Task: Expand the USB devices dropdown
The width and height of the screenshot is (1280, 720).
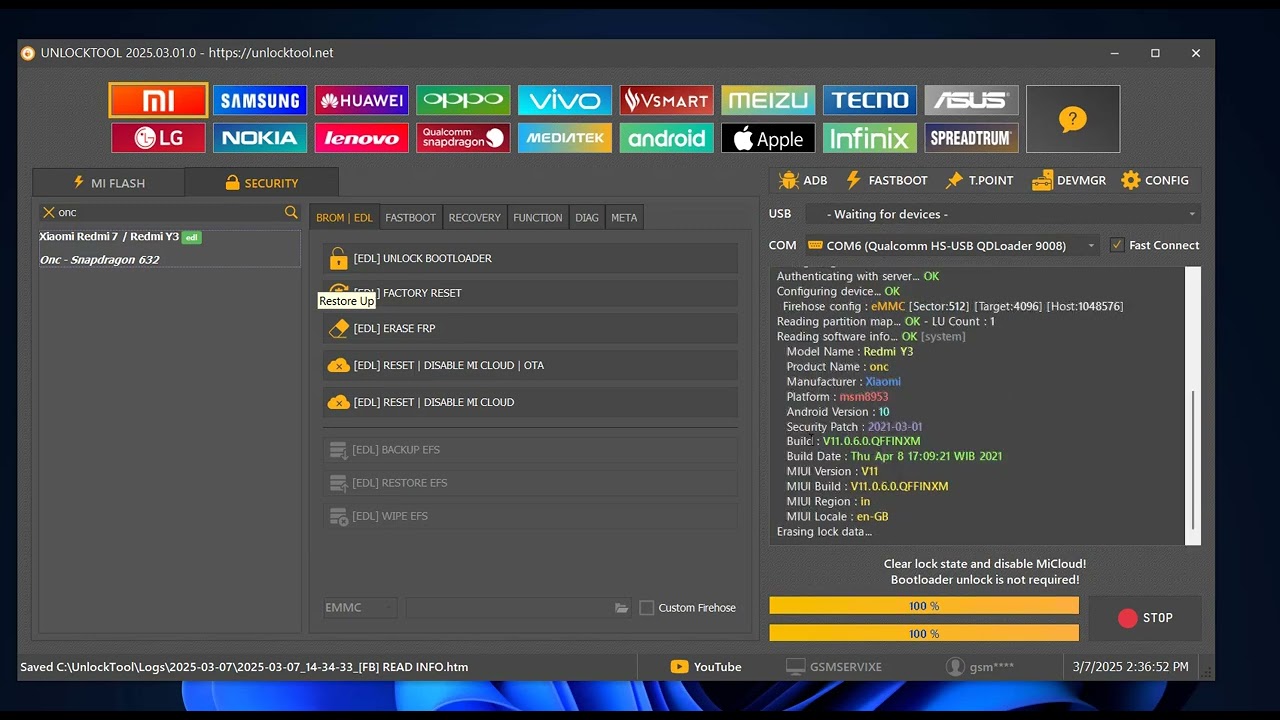Action: click(x=1002, y=214)
